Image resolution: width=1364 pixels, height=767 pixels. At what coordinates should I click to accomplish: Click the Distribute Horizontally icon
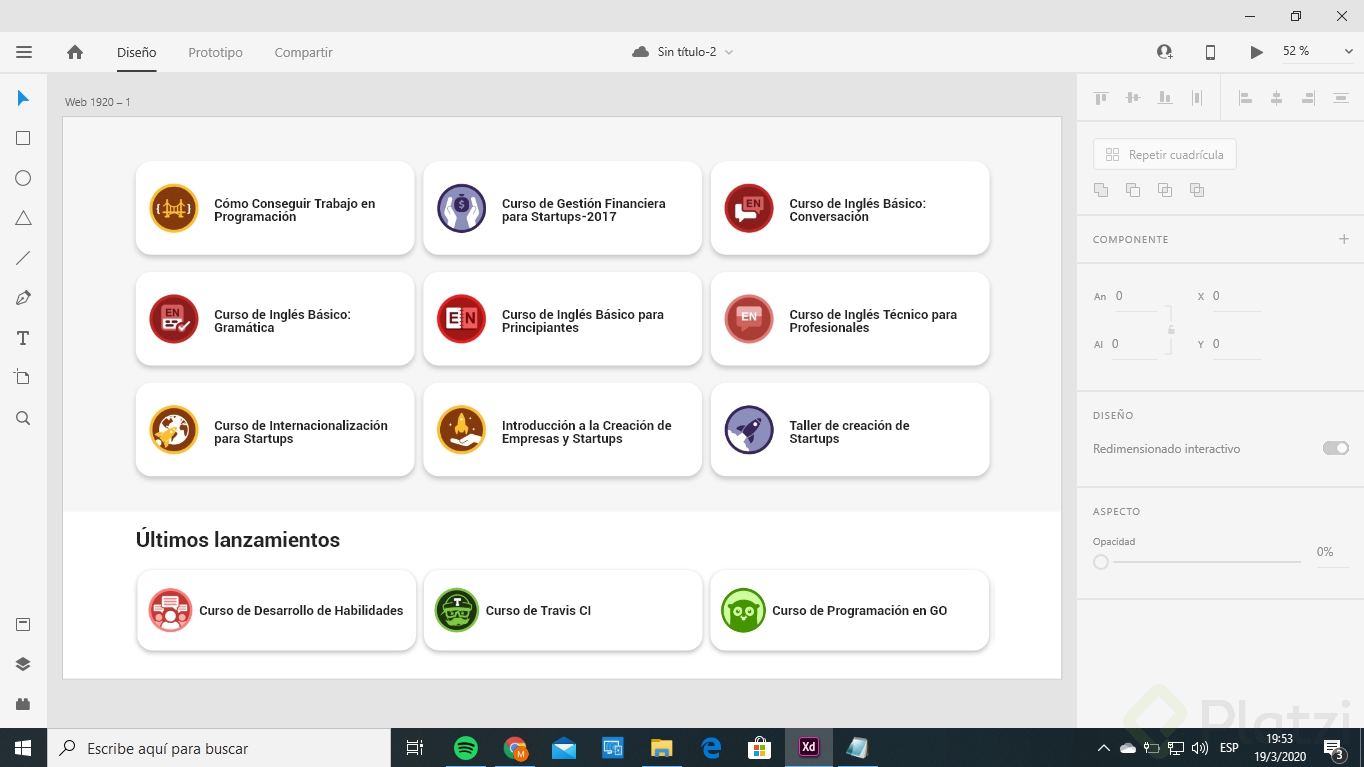[x=1341, y=98]
